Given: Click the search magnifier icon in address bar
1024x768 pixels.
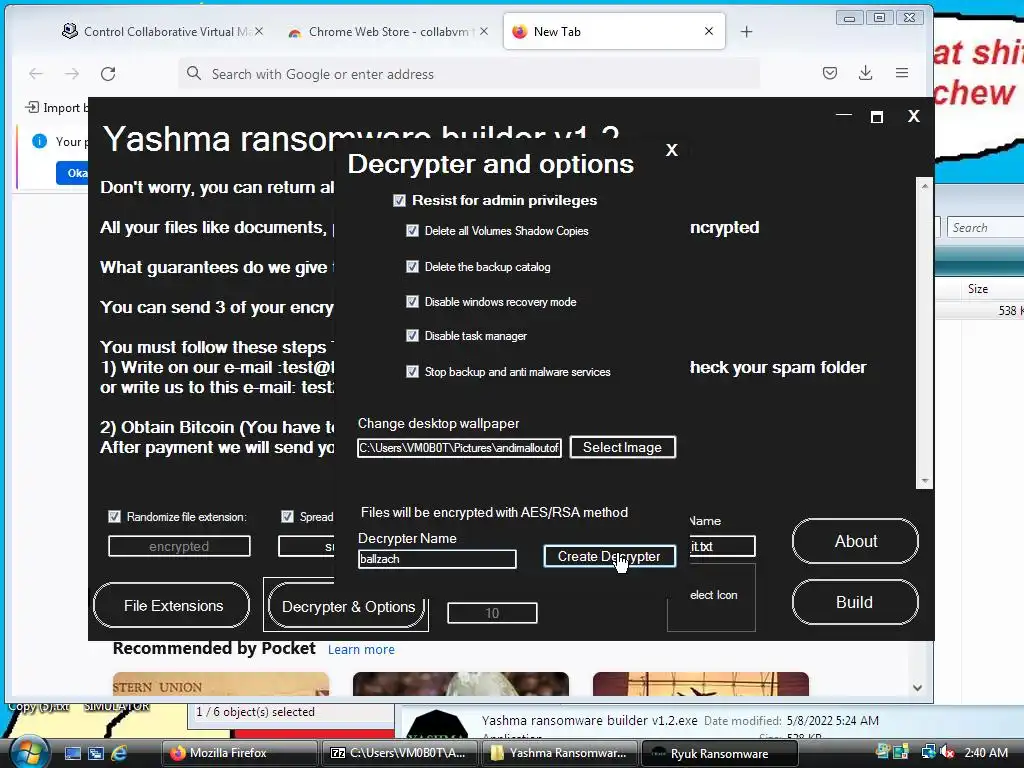Looking at the screenshot, I should (194, 73).
